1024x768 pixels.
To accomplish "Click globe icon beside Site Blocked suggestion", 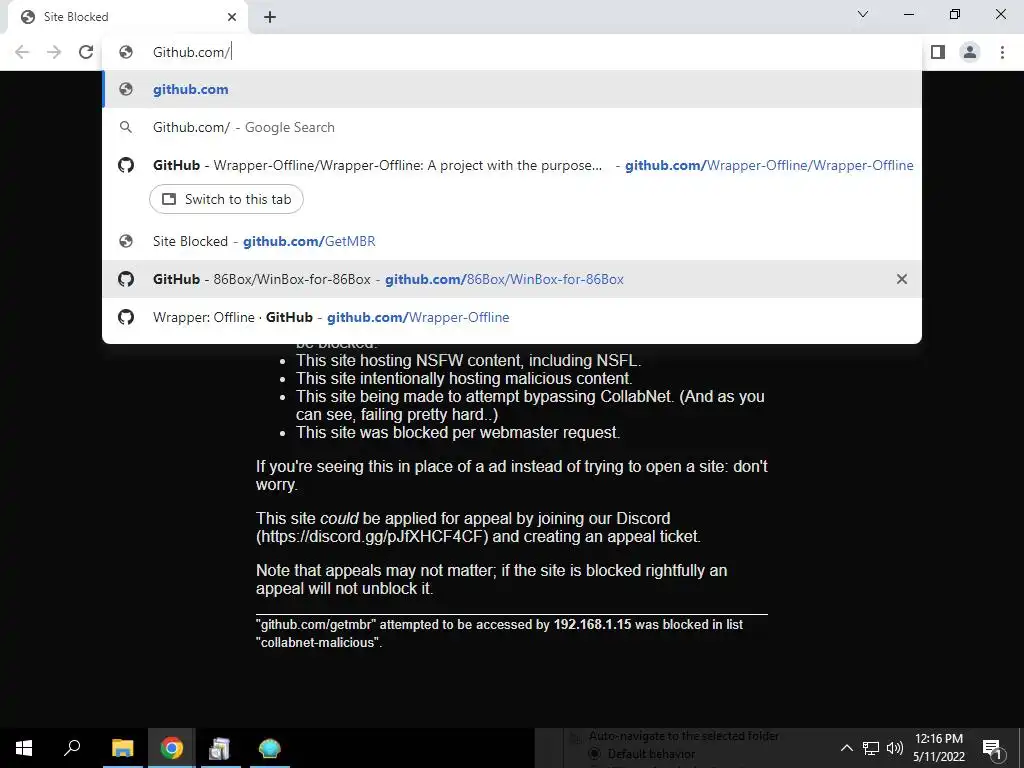I will tap(126, 242).
